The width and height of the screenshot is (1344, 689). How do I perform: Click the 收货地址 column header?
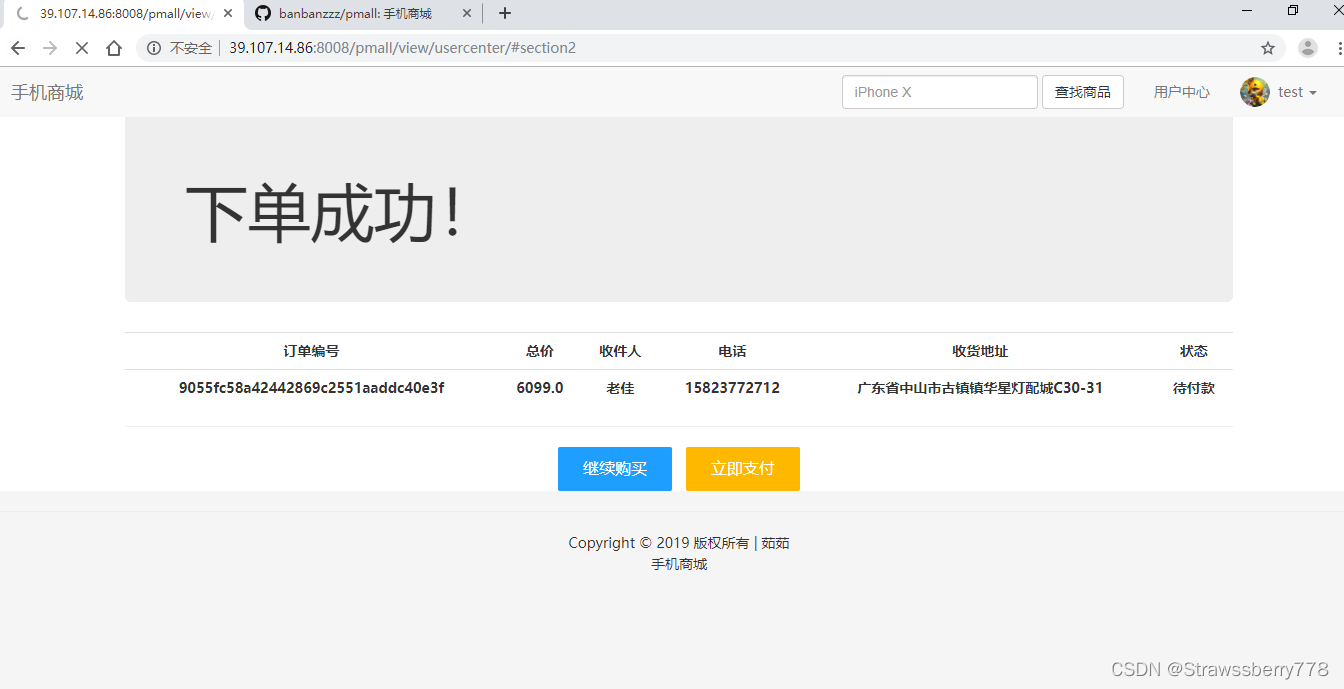coord(980,351)
